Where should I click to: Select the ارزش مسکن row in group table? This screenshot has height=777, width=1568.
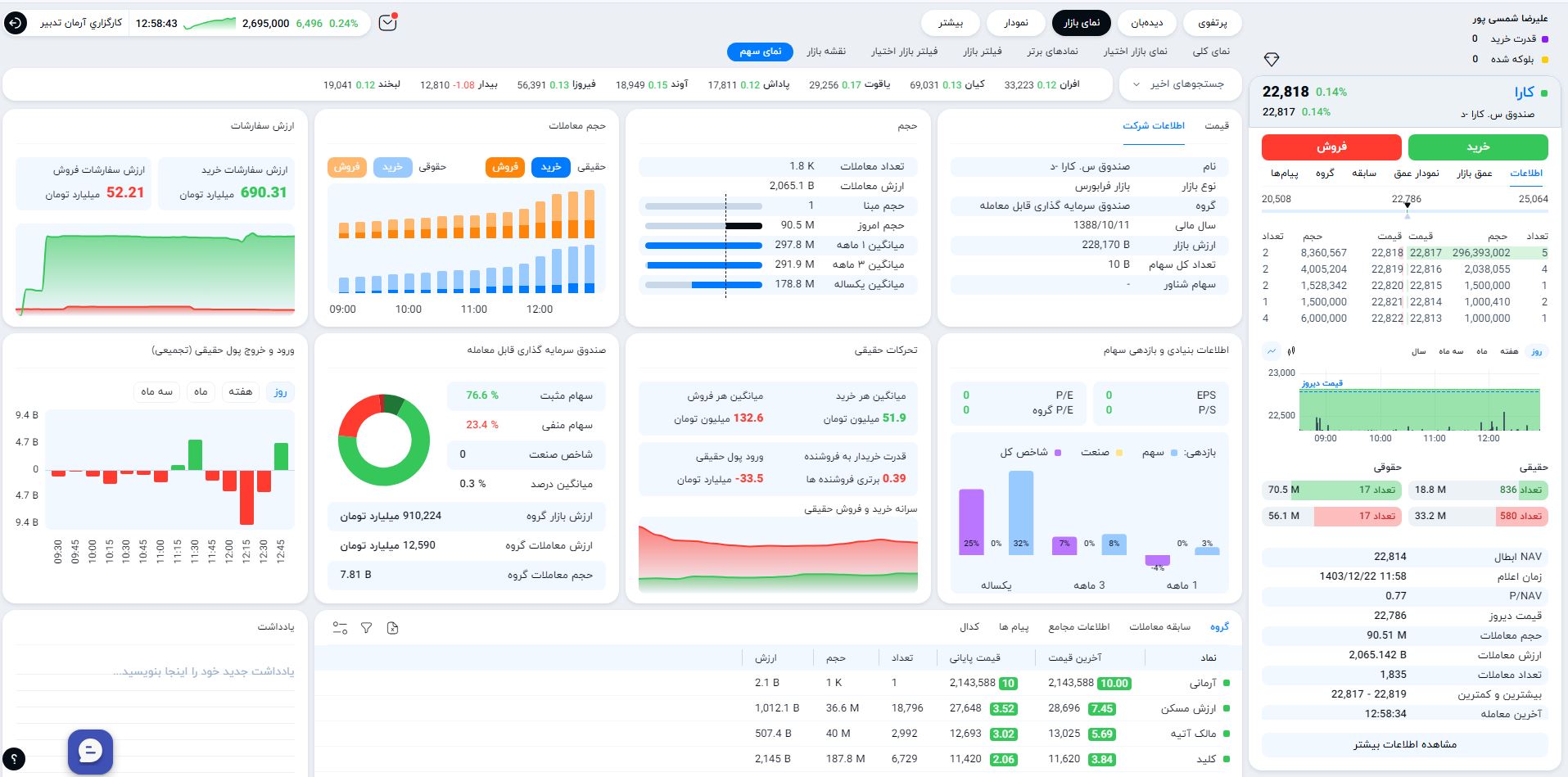(x=778, y=708)
